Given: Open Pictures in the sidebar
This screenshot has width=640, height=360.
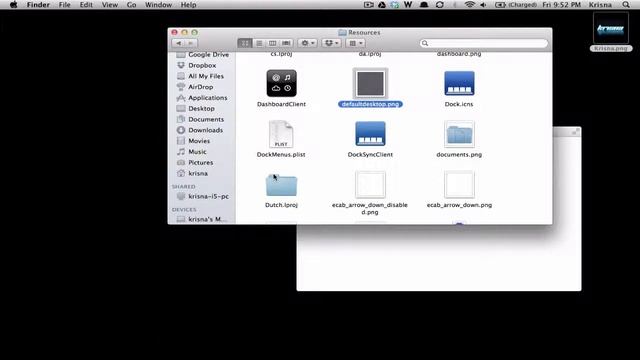Looking at the screenshot, I should point(195,162).
